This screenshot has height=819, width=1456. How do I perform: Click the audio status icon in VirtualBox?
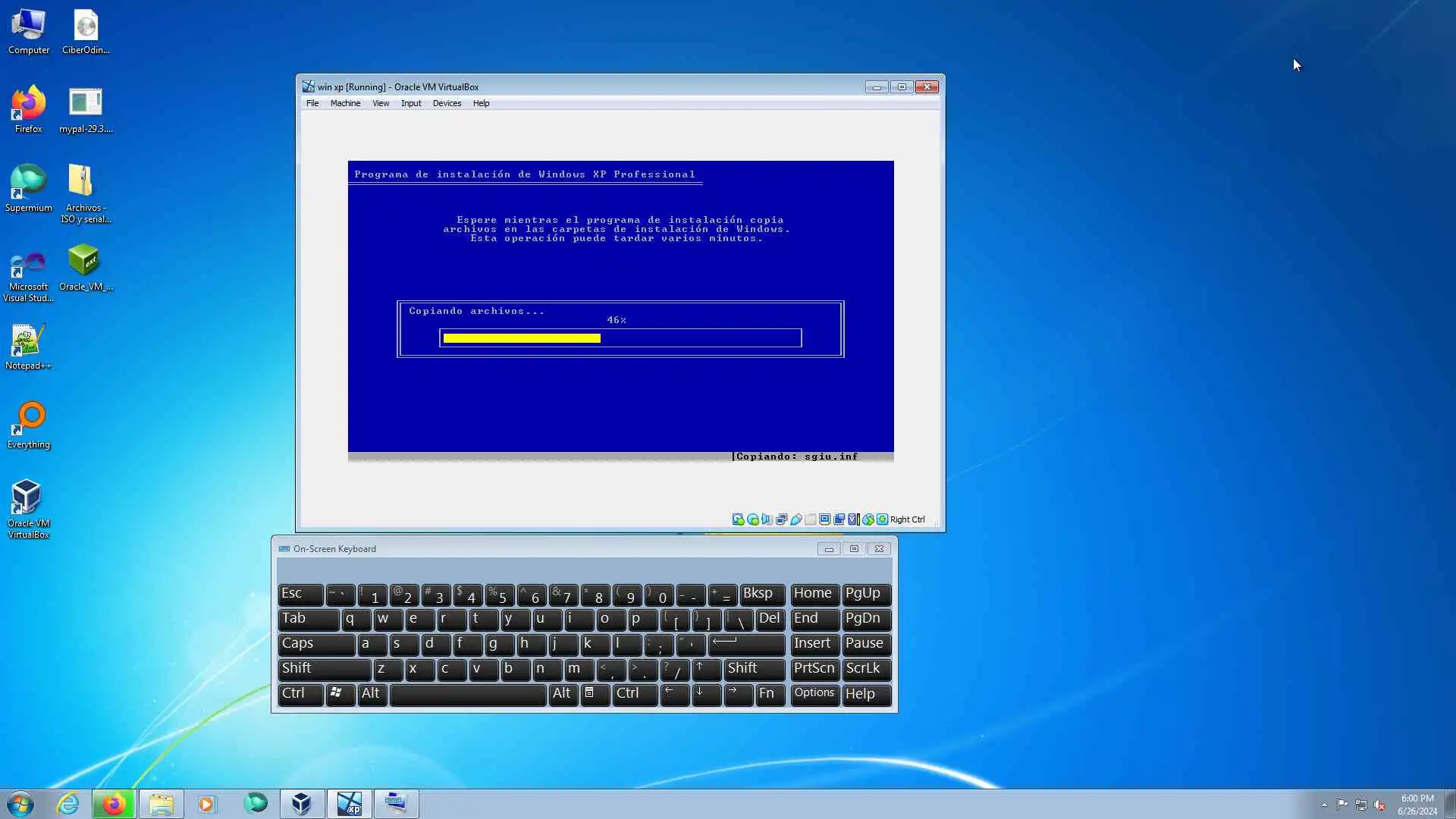(767, 519)
